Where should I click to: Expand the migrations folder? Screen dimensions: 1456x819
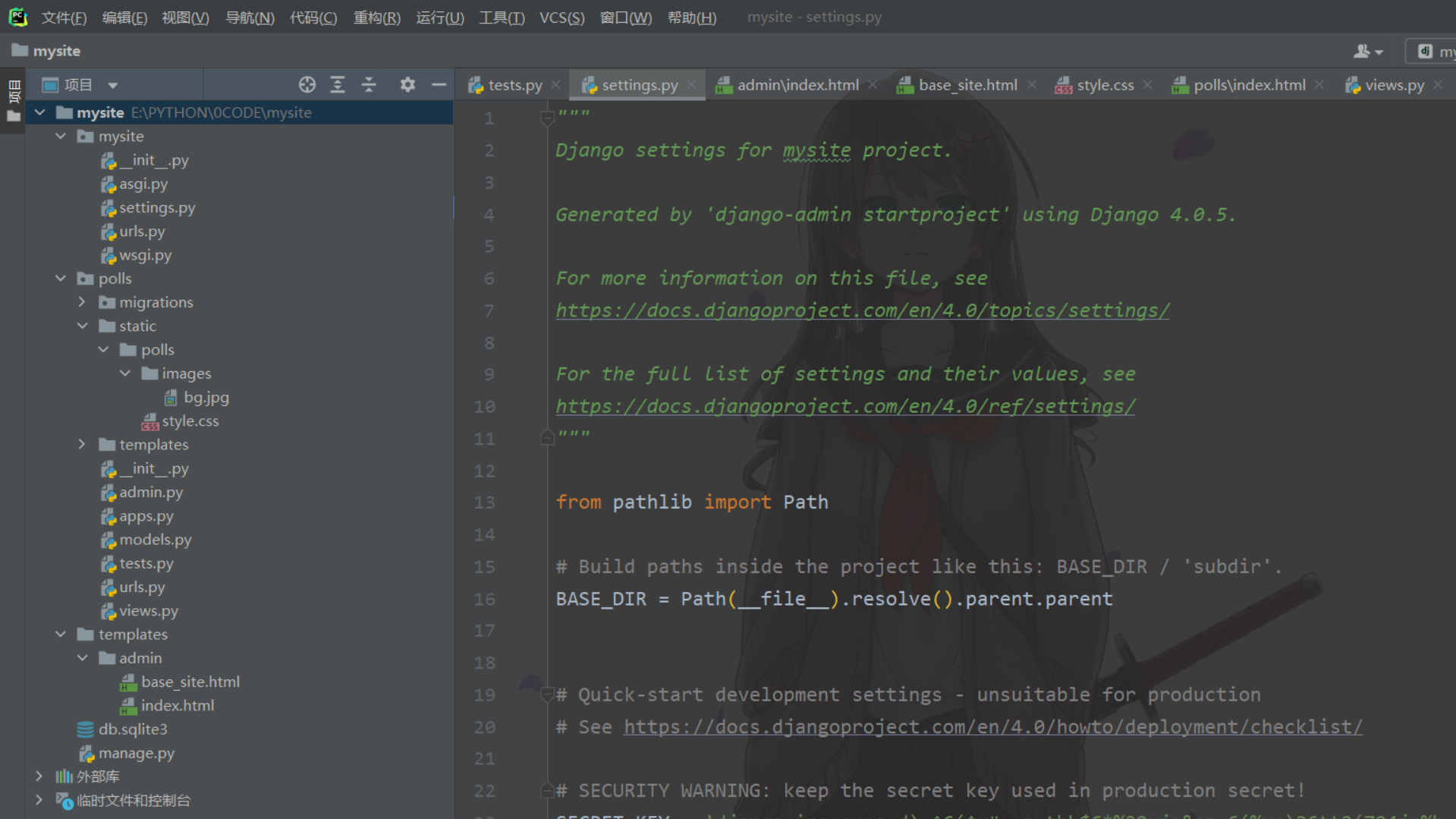coord(82,302)
